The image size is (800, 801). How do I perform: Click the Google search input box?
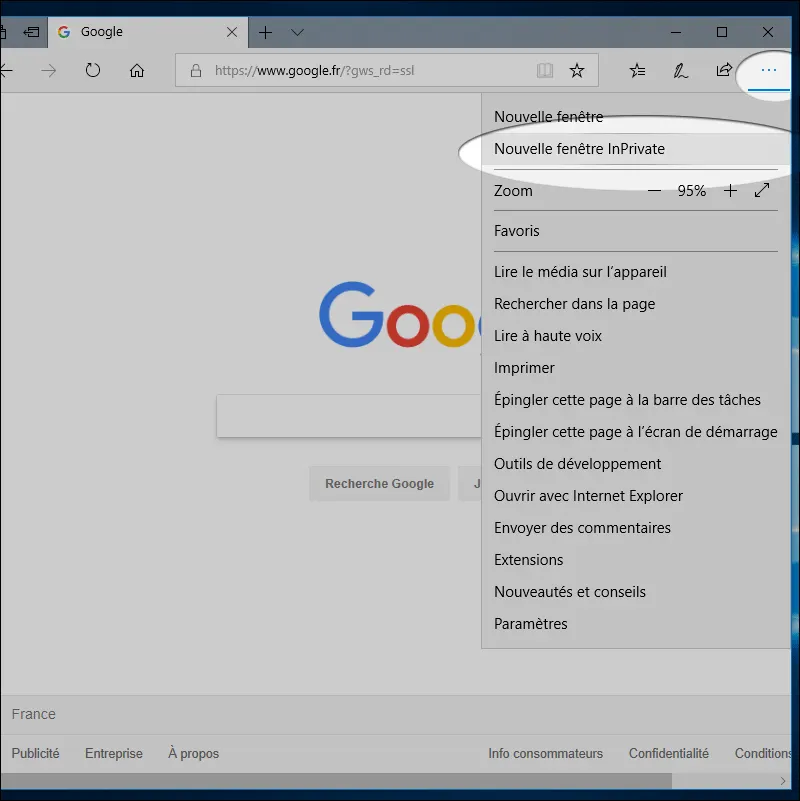349,416
